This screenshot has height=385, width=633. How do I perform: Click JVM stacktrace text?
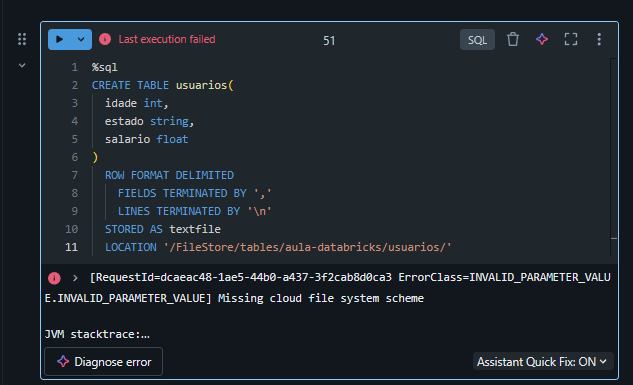point(97,335)
